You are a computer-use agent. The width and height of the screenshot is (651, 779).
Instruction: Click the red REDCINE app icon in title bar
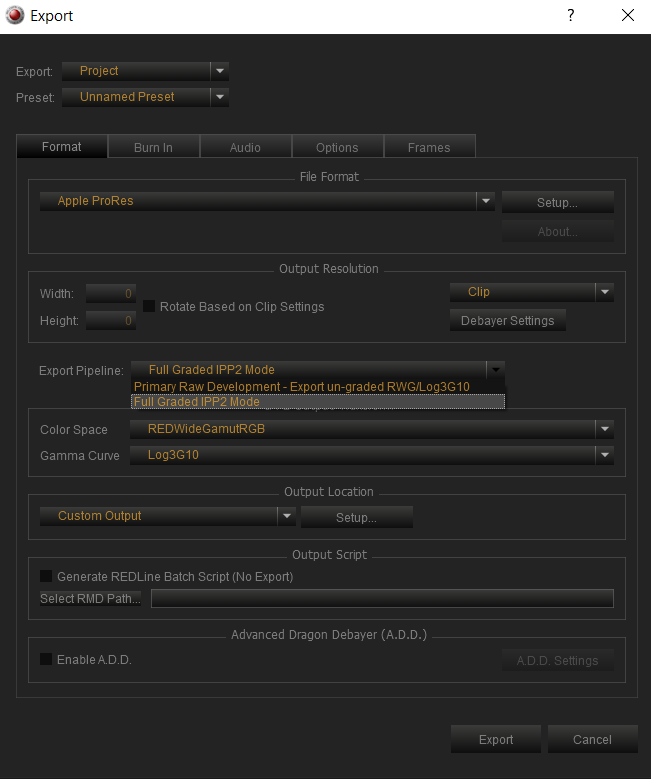tap(14, 15)
